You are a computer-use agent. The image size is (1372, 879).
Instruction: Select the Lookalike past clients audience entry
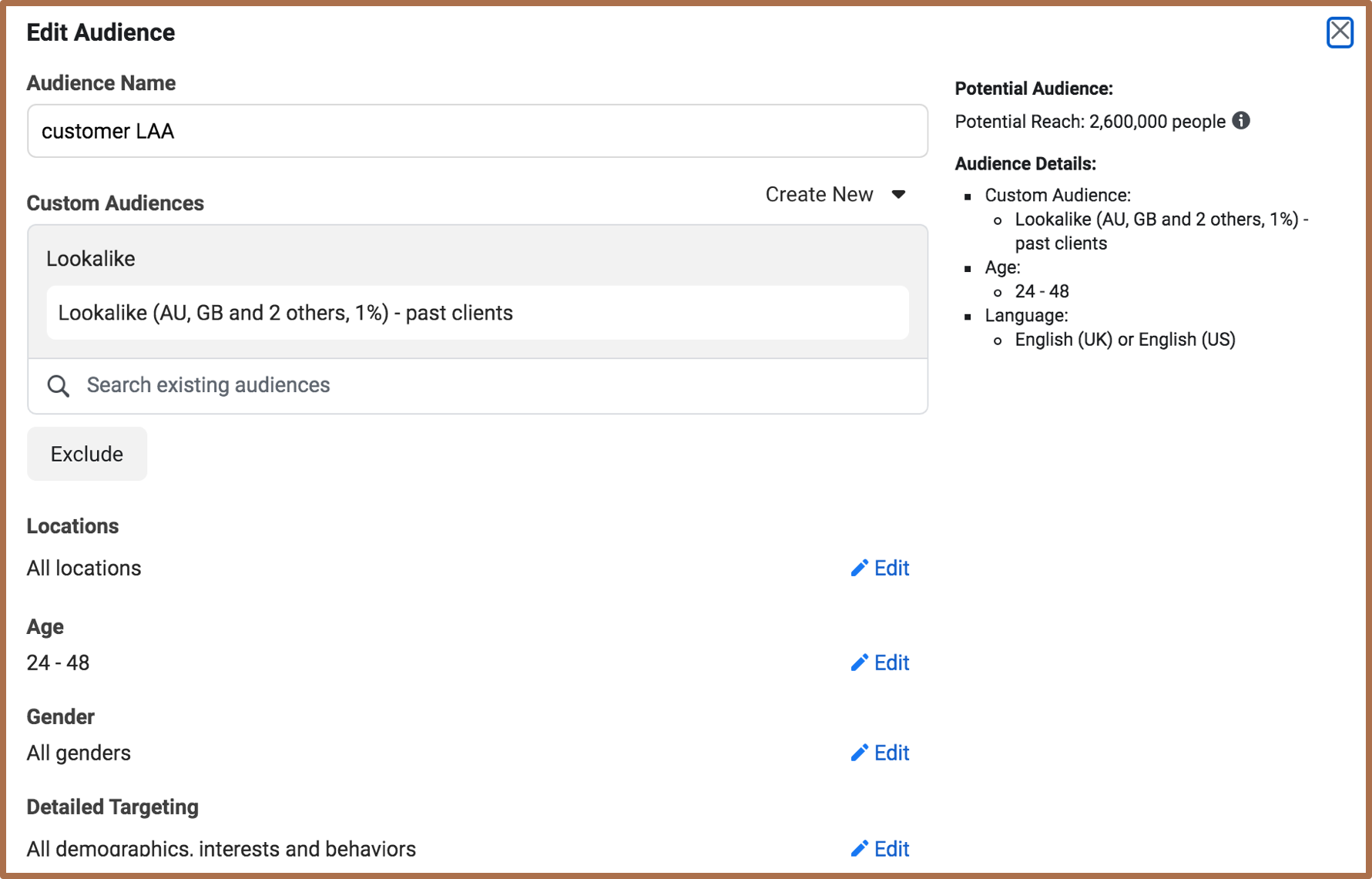point(477,314)
